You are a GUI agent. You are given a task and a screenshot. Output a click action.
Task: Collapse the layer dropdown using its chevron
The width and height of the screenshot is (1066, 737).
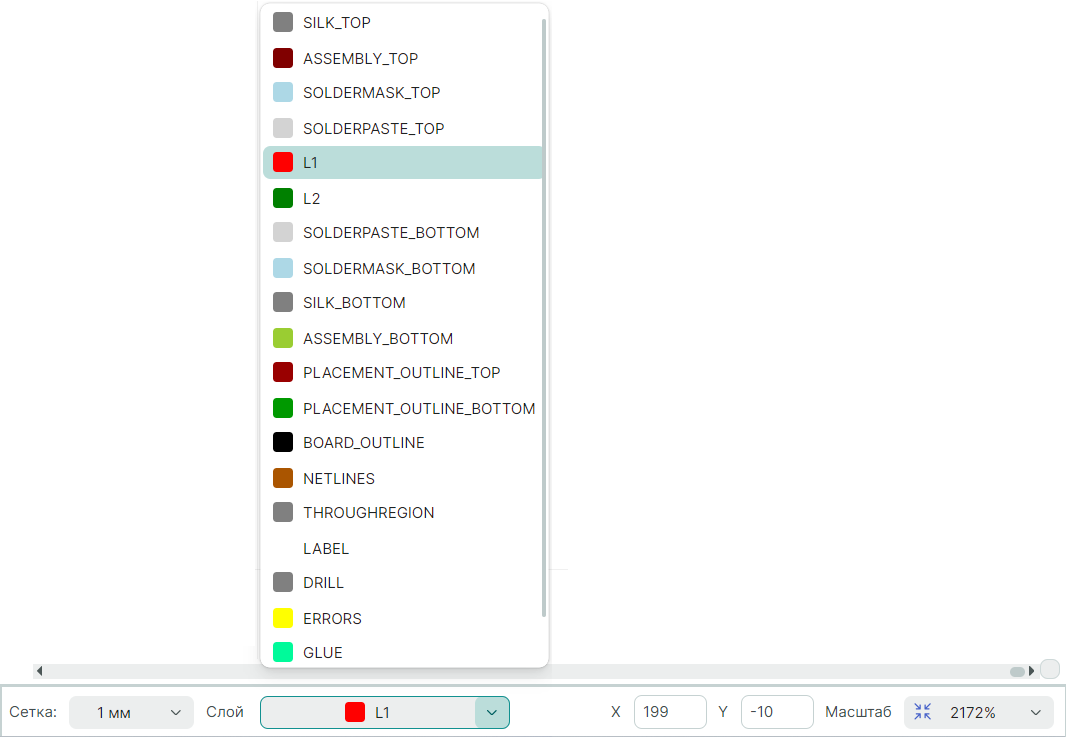pos(492,713)
